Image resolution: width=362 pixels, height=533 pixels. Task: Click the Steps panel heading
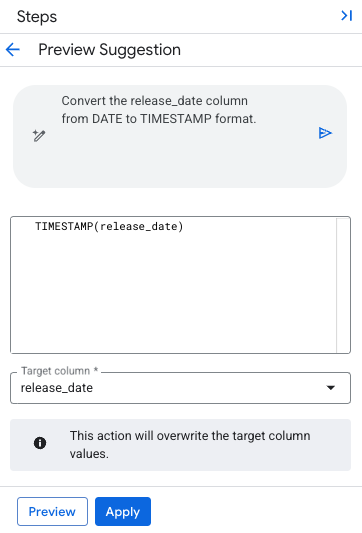pyautogui.click(x=37, y=17)
